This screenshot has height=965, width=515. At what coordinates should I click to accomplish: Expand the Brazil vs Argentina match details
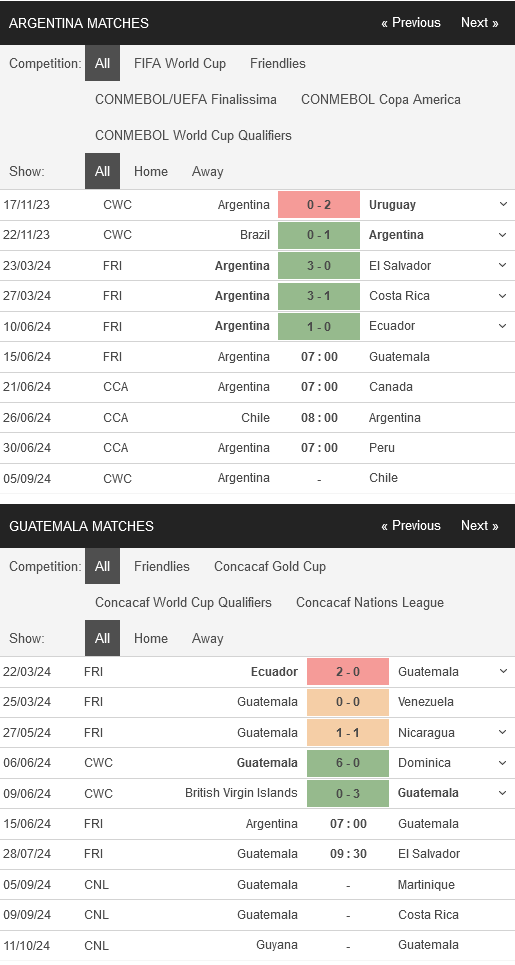pos(503,234)
